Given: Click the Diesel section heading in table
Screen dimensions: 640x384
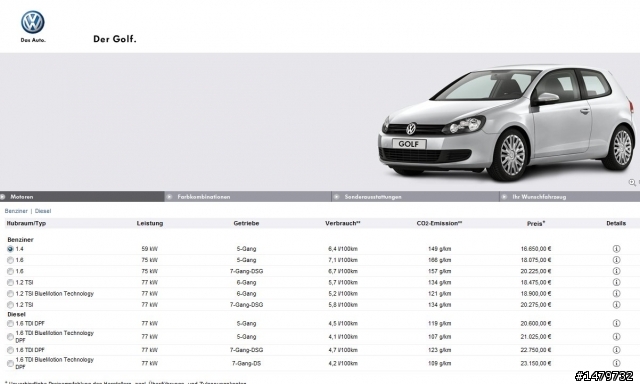Looking at the screenshot, I should (x=16, y=314).
